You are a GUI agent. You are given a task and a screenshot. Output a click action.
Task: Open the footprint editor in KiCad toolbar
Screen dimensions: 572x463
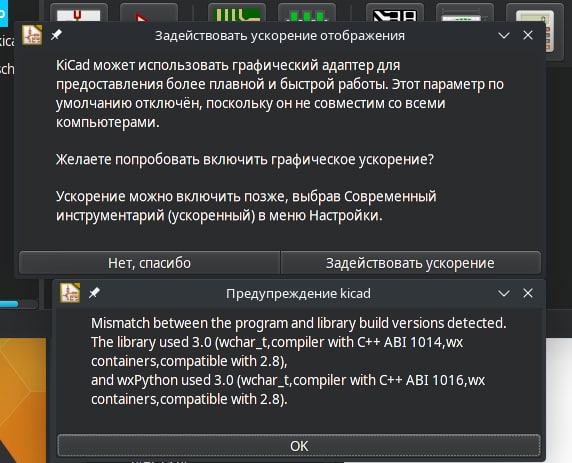click(x=307, y=13)
